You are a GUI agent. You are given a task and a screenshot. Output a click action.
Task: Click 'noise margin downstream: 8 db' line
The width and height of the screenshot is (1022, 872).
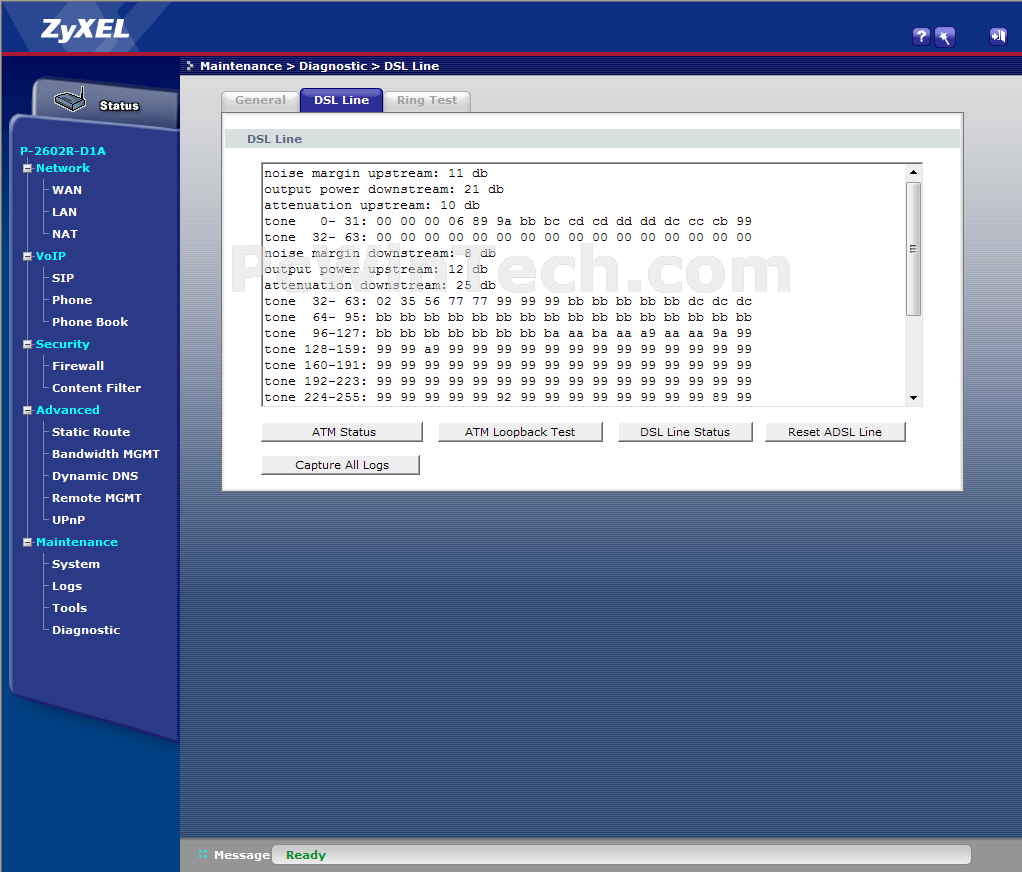pos(380,254)
